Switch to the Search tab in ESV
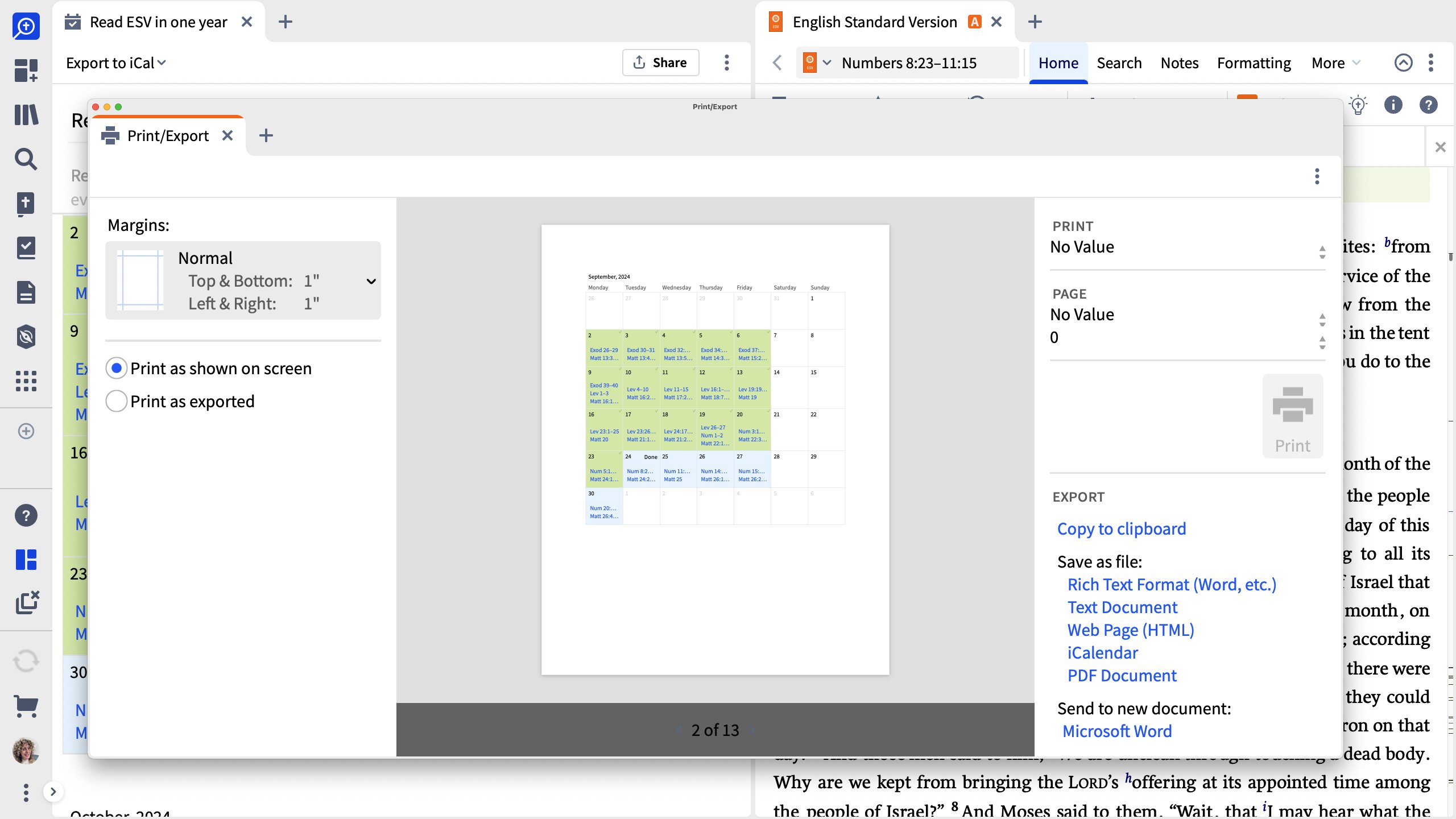 pos(1119,63)
